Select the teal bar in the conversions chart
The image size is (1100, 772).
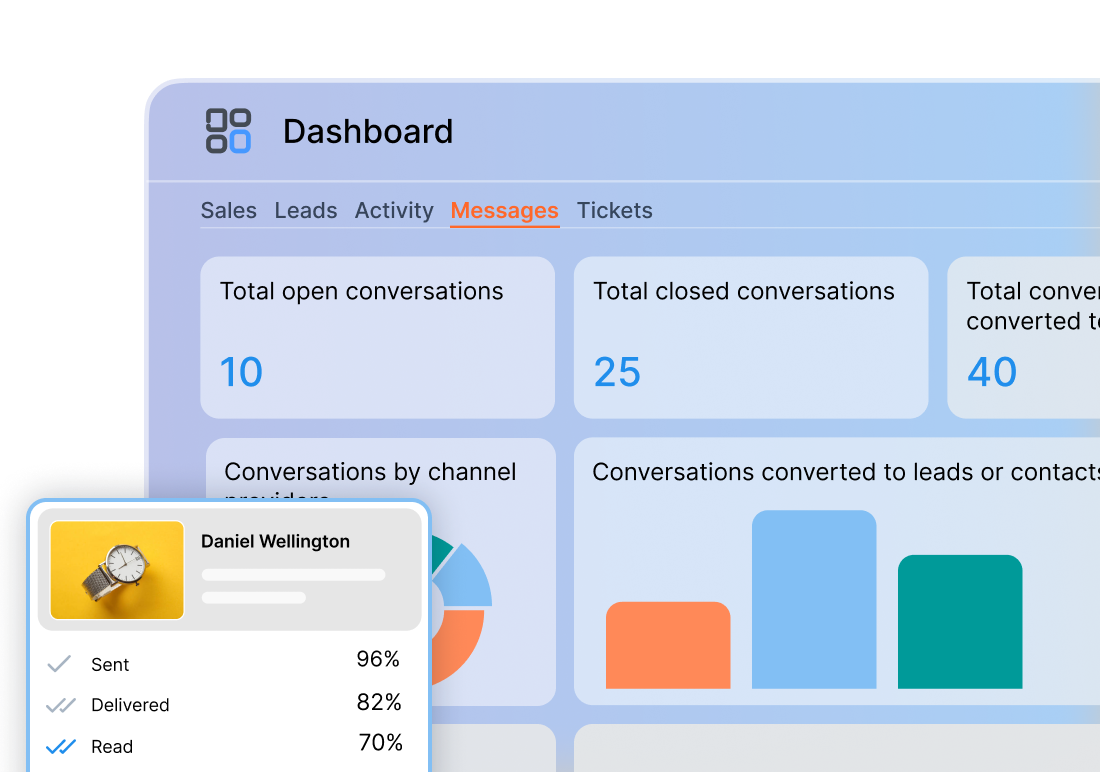tap(959, 620)
